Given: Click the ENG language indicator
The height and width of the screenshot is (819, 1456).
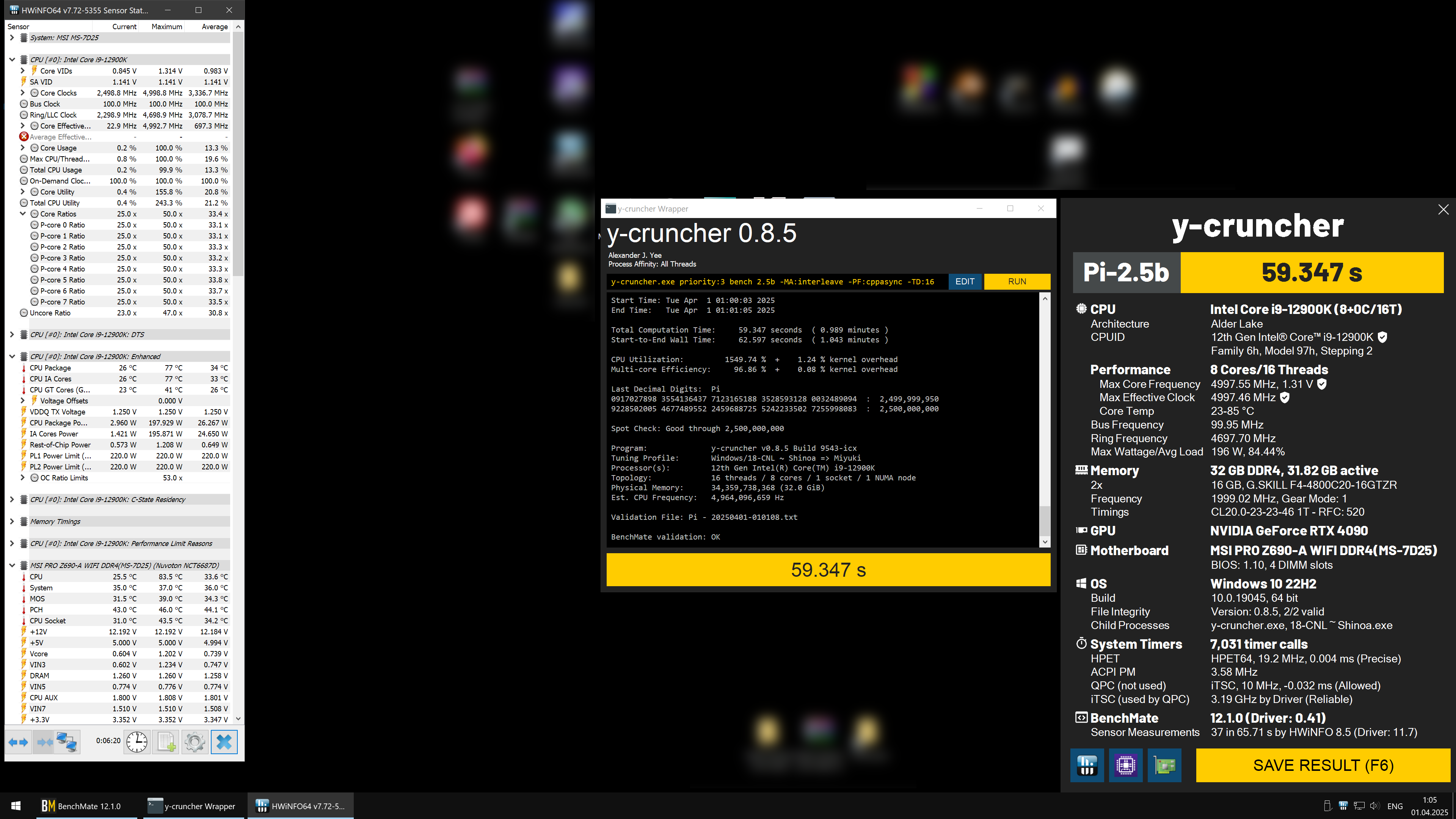Looking at the screenshot, I should coord(1395,806).
